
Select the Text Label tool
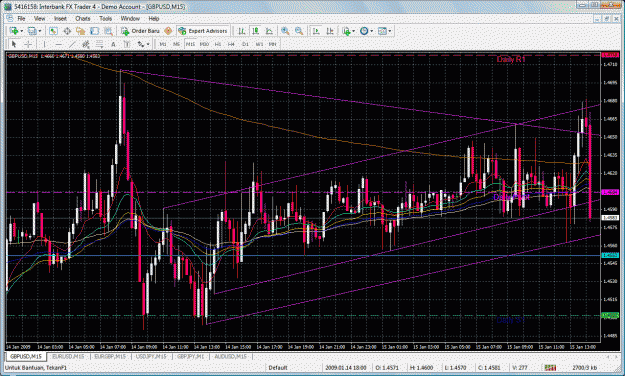coord(127,44)
